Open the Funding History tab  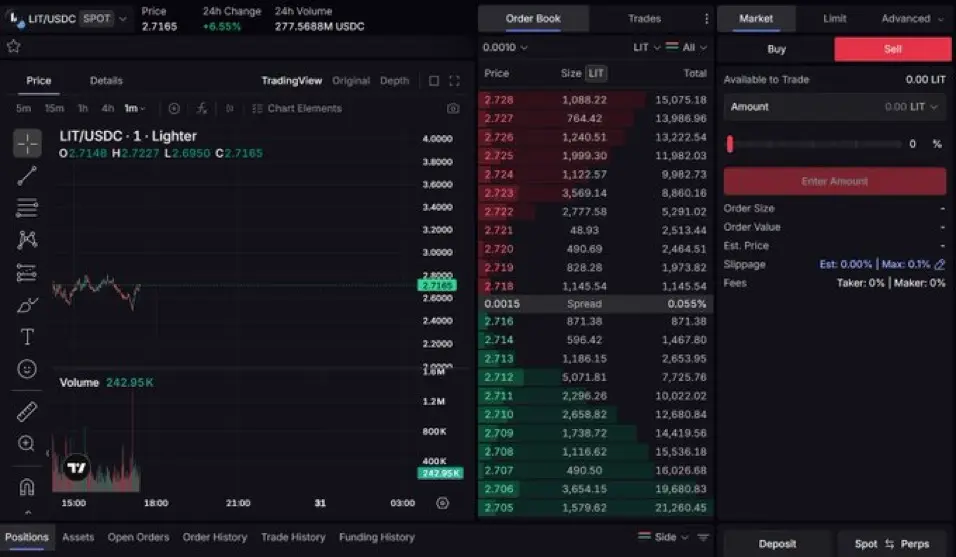377,537
